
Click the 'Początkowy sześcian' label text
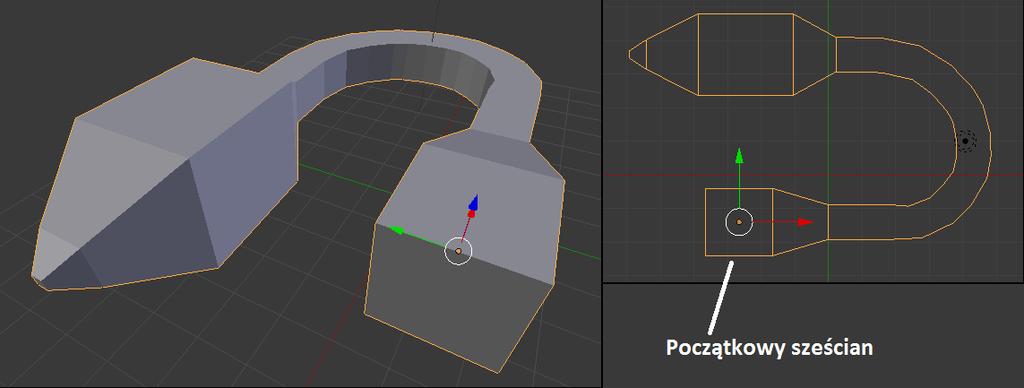(x=769, y=348)
